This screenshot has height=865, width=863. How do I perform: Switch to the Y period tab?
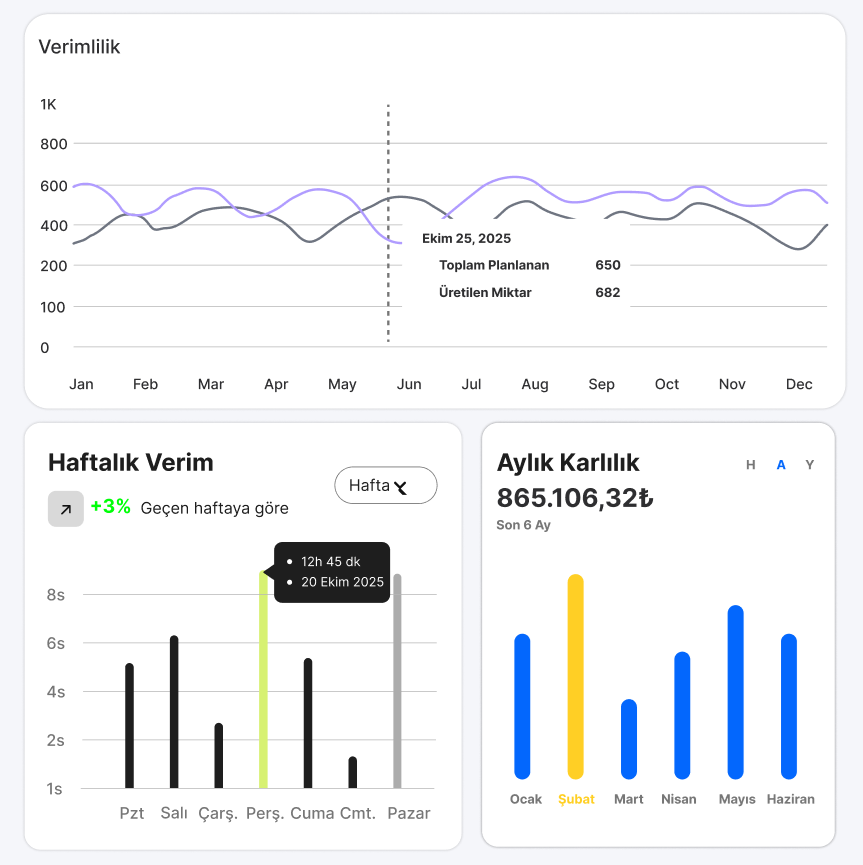[x=810, y=464]
